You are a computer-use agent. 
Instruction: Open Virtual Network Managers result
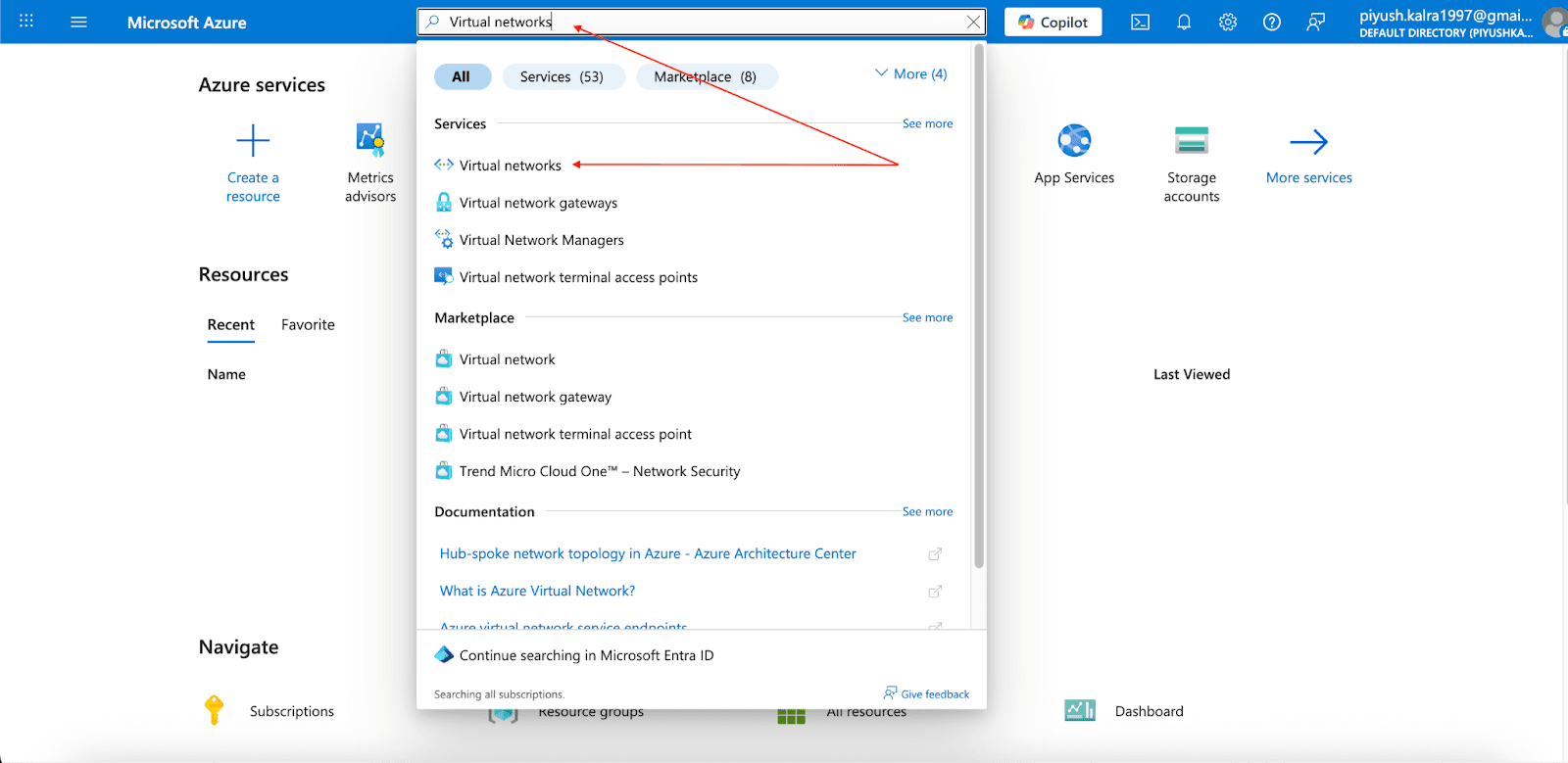coord(541,240)
